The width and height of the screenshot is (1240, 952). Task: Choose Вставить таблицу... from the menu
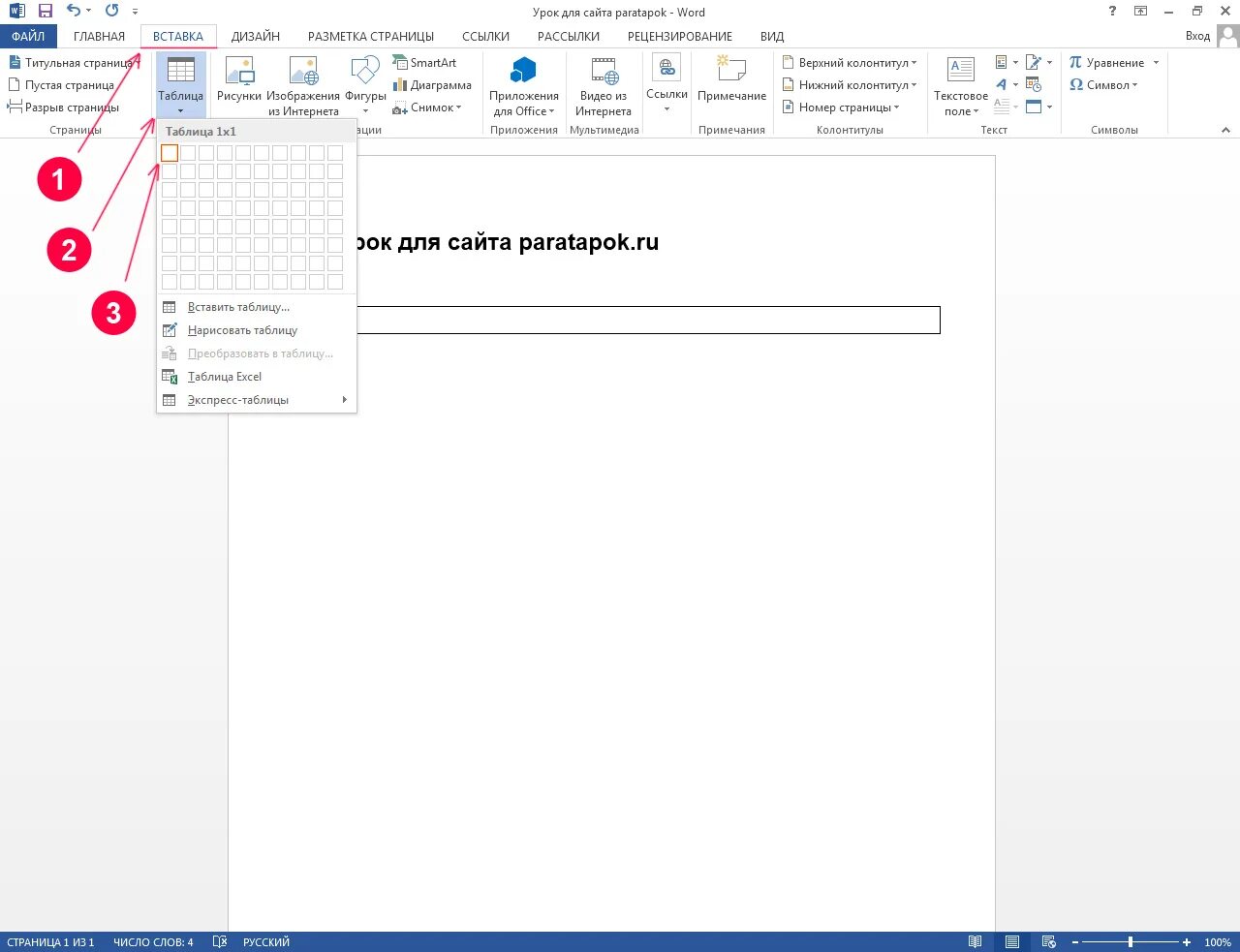point(257,307)
